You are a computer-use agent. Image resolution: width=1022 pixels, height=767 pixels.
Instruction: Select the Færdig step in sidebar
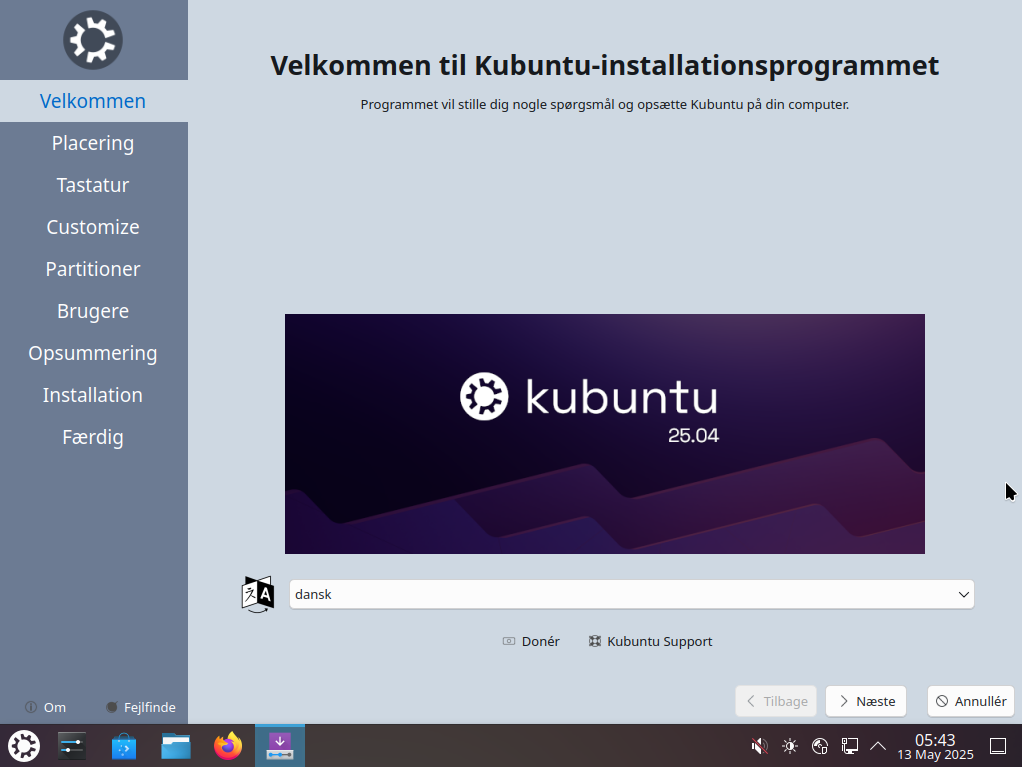[94, 437]
